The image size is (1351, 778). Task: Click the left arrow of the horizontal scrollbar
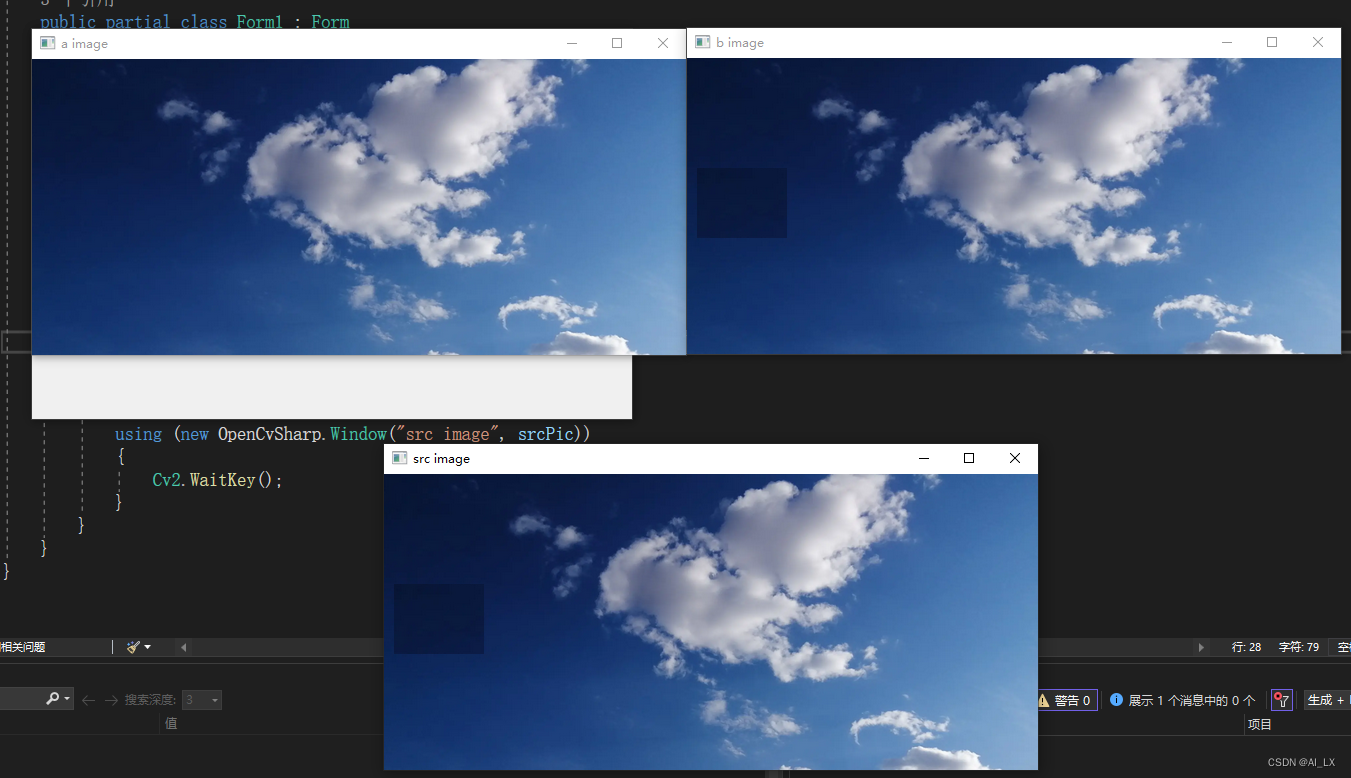(x=183, y=647)
